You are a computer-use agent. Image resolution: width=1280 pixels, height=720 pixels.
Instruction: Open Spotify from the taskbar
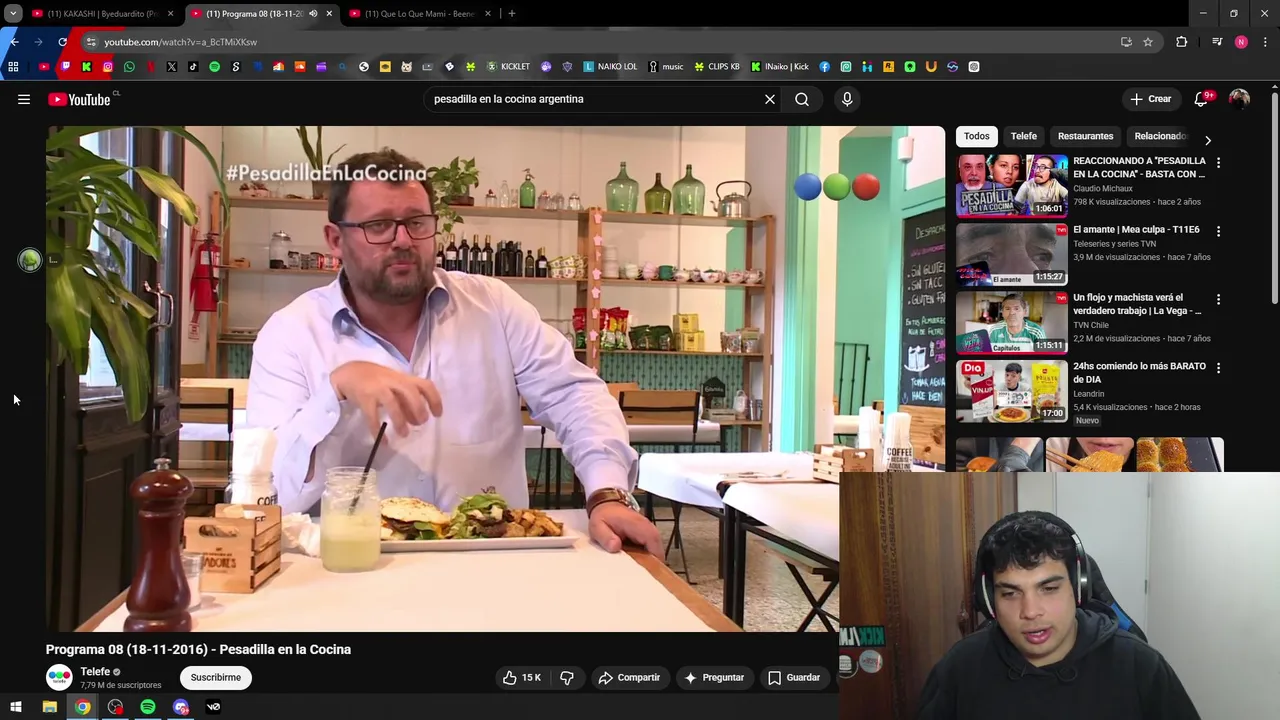(148, 707)
